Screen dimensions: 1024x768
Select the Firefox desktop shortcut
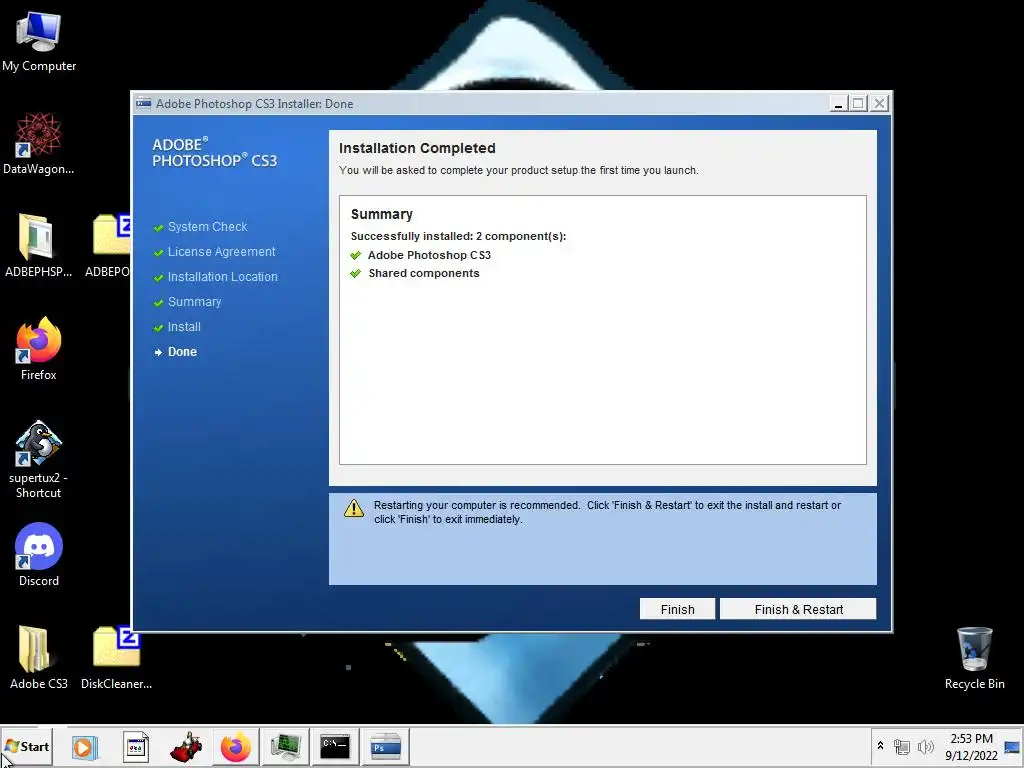pyautogui.click(x=39, y=349)
